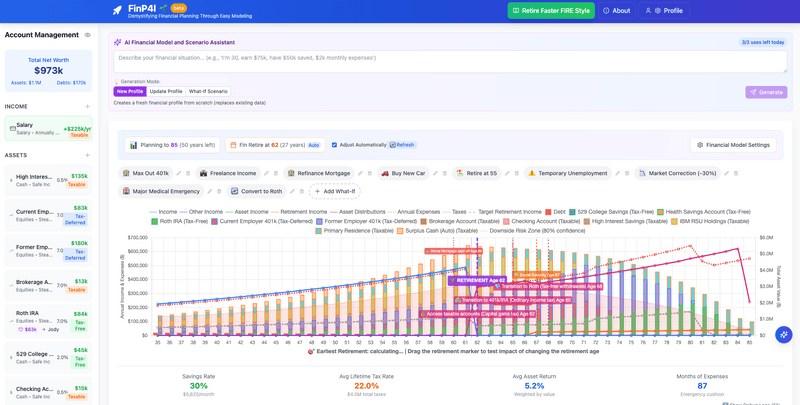Toggle the Max Out 401k what-if chip

[145, 173]
